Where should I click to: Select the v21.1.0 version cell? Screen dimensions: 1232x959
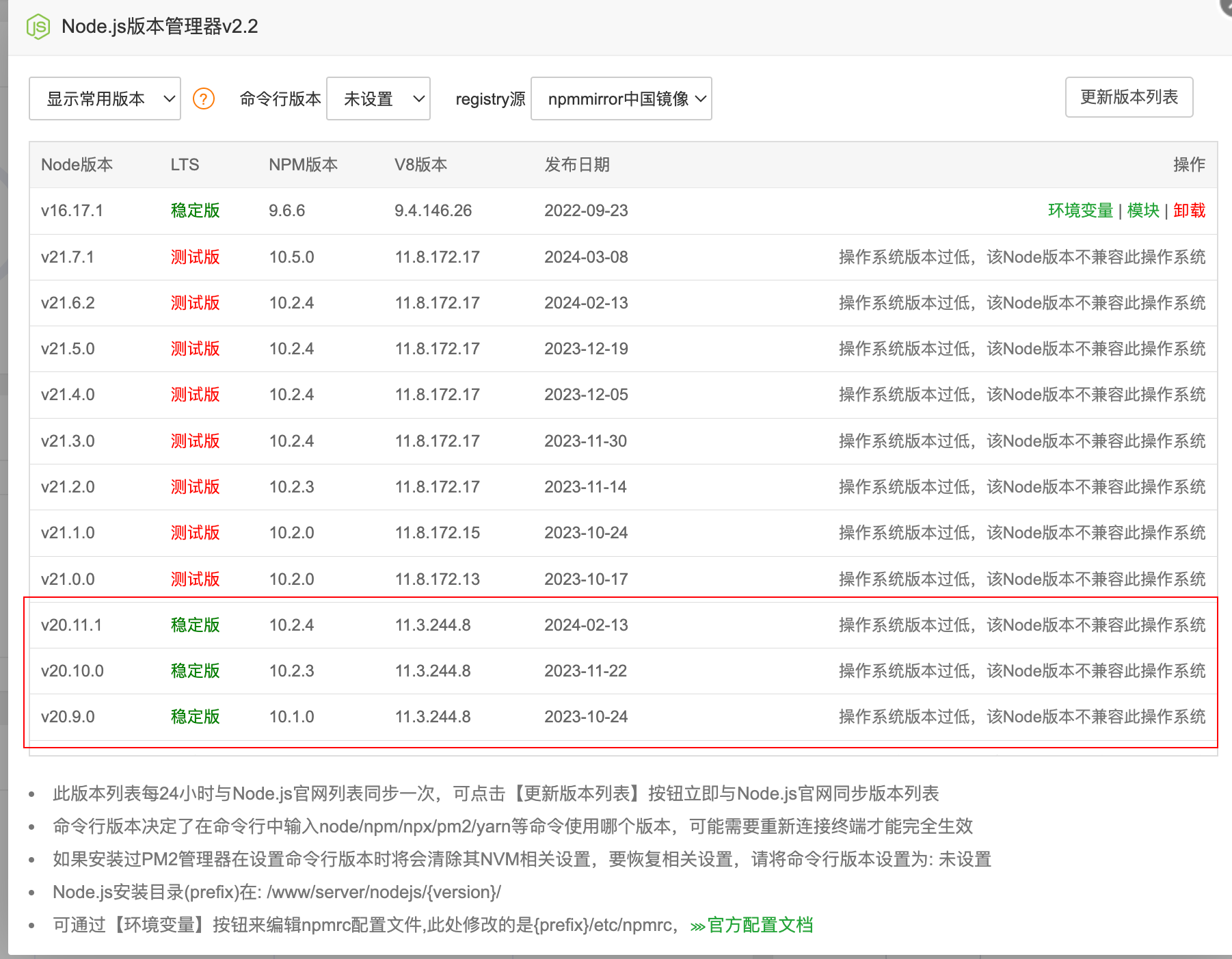click(x=68, y=533)
